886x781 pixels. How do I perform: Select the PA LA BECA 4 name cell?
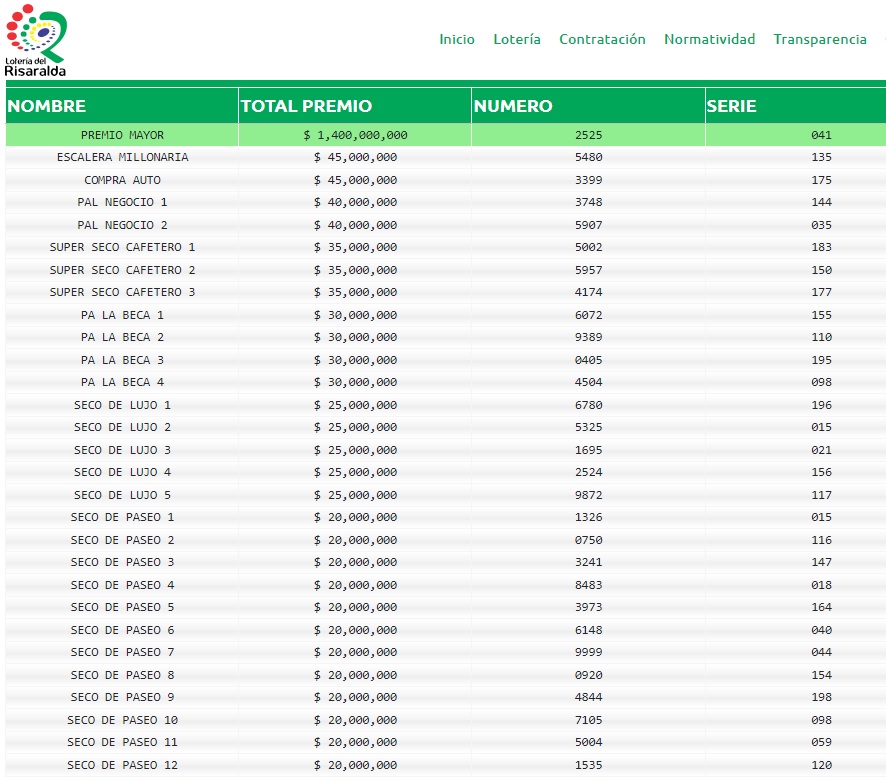tap(122, 382)
